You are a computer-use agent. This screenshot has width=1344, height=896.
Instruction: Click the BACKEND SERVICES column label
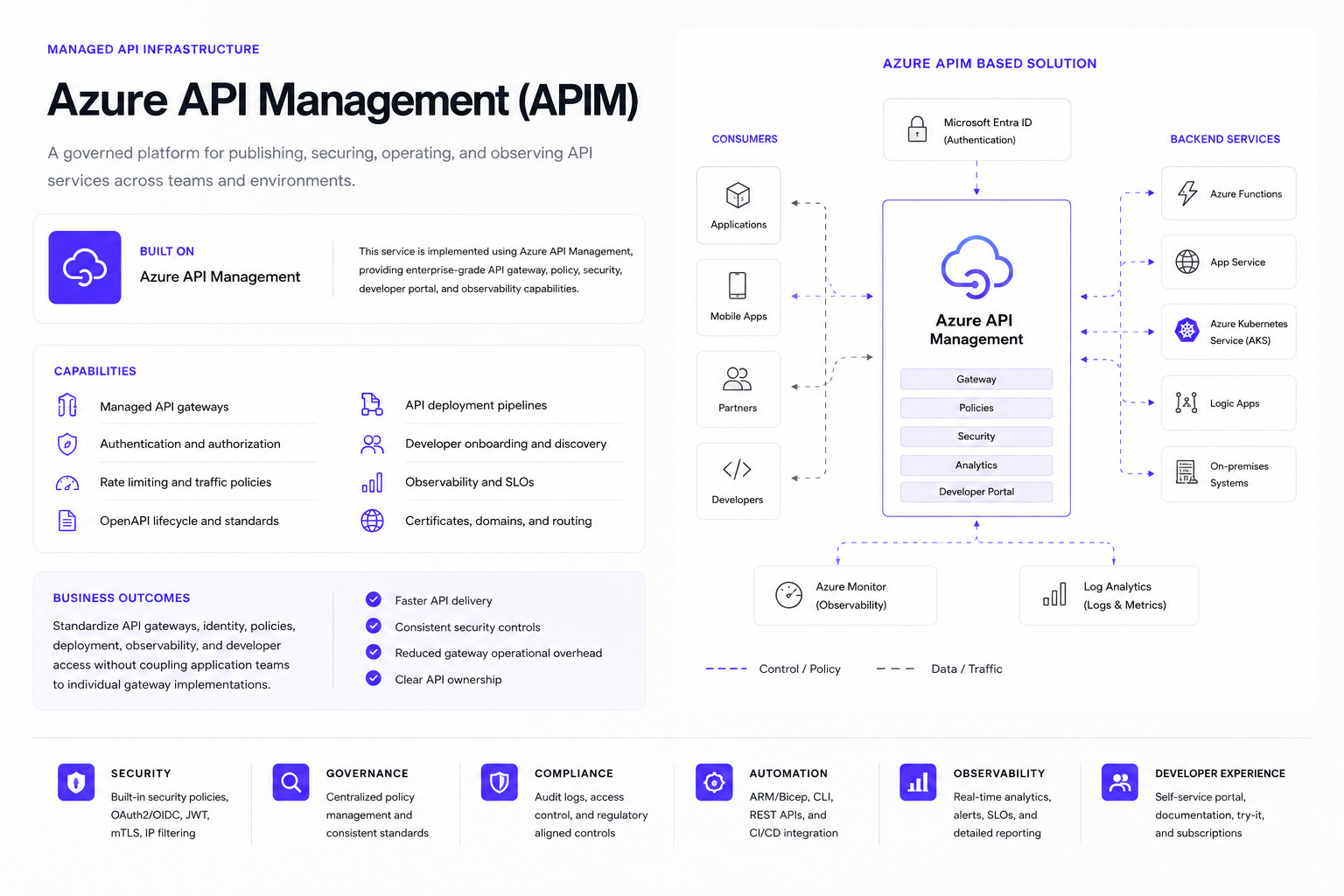coord(1225,139)
